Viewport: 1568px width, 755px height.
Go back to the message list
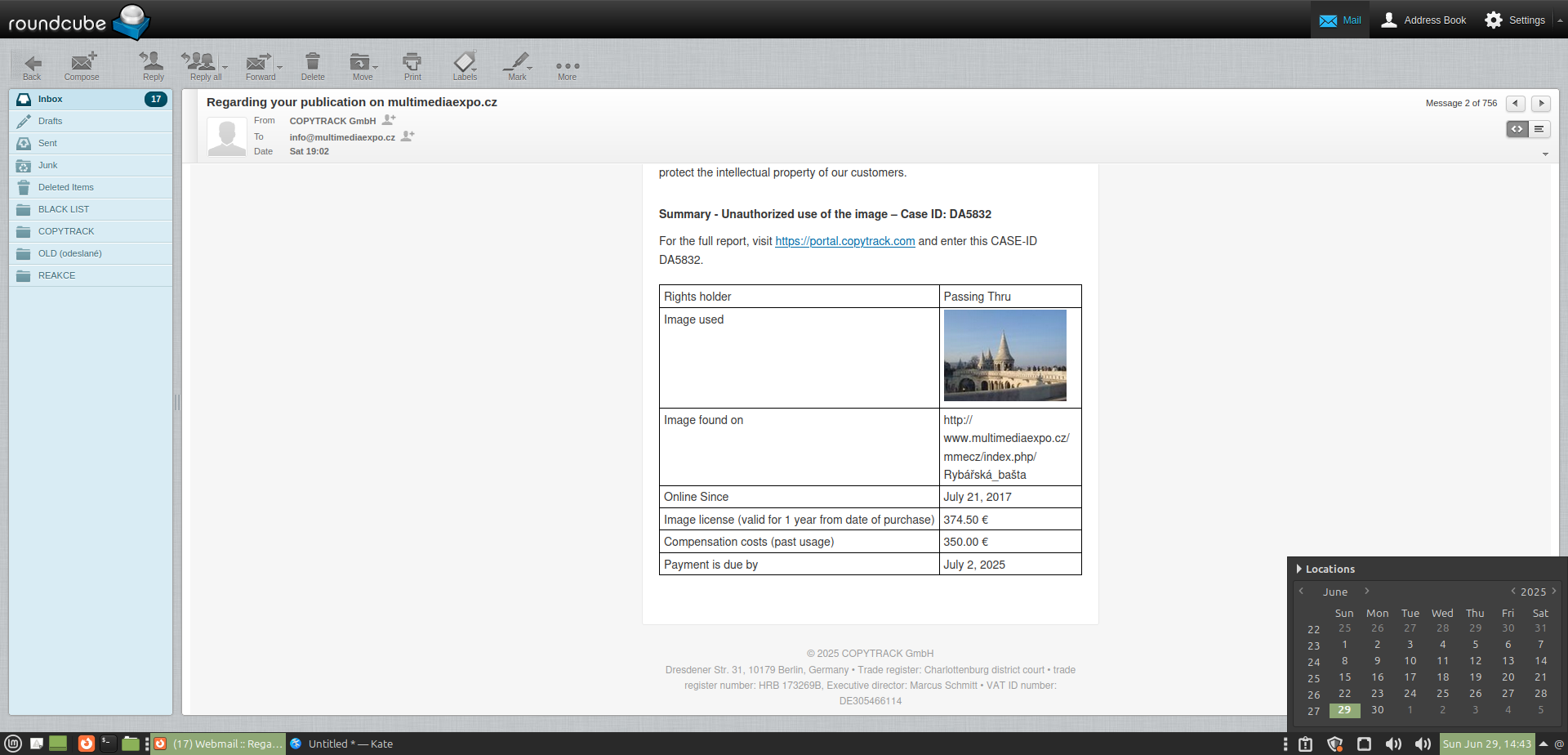(32, 64)
